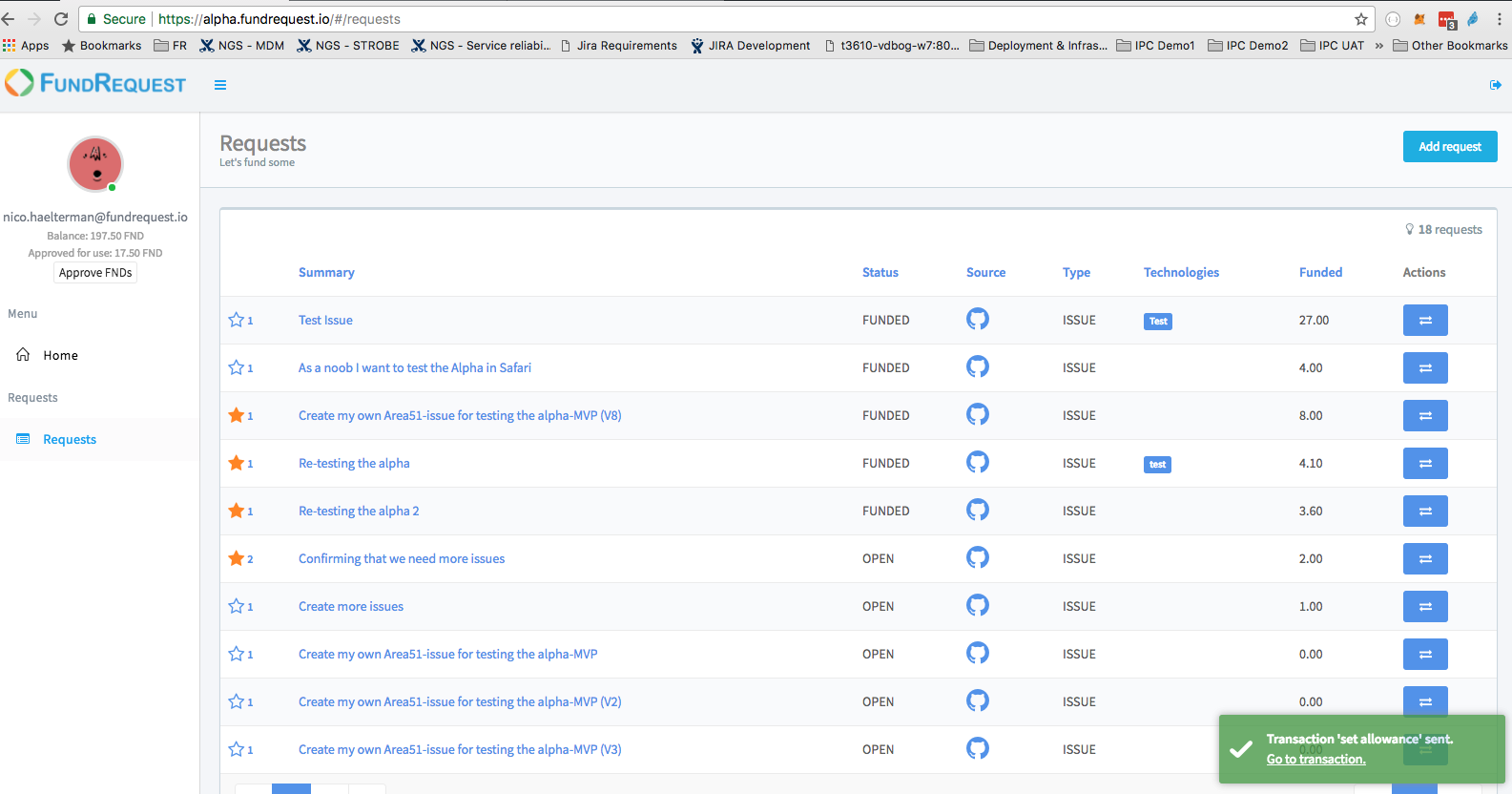Image resolution: width=1512 pixels, height=794 pixels.
Task: Click the 'Test' technology tag on Test Issue
Action: pyautogui.click(x=1157, y=321)
